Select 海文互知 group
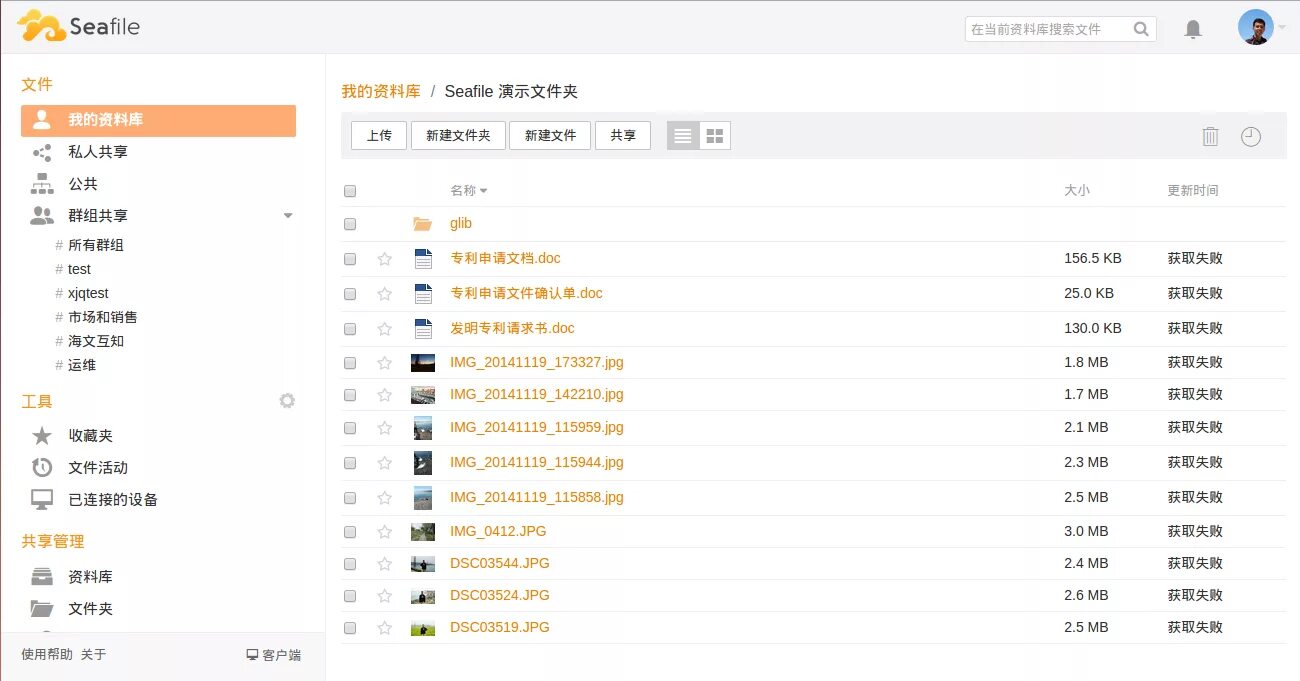Viewport: 1300px width, 681px height. click(x=96, y=341)
